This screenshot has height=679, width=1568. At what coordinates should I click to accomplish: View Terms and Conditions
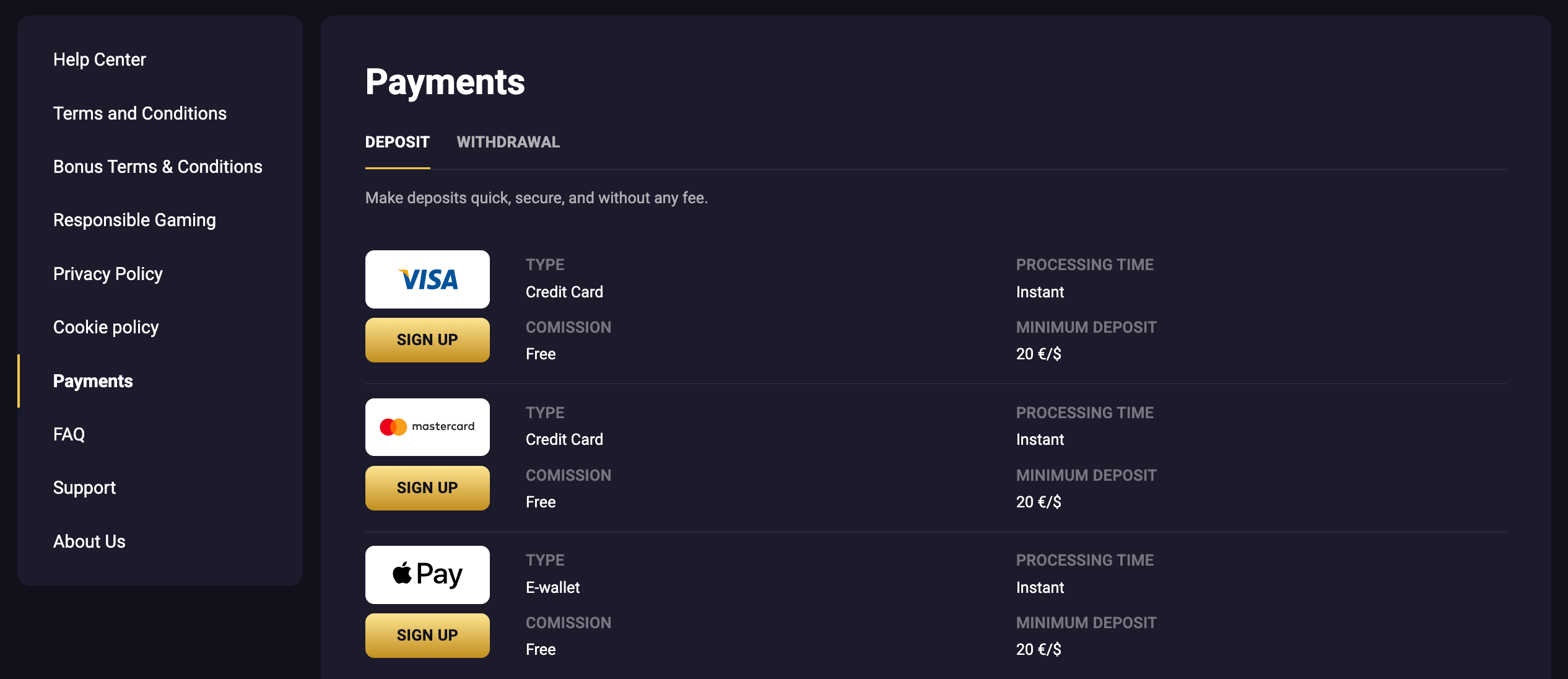(140, 113)
